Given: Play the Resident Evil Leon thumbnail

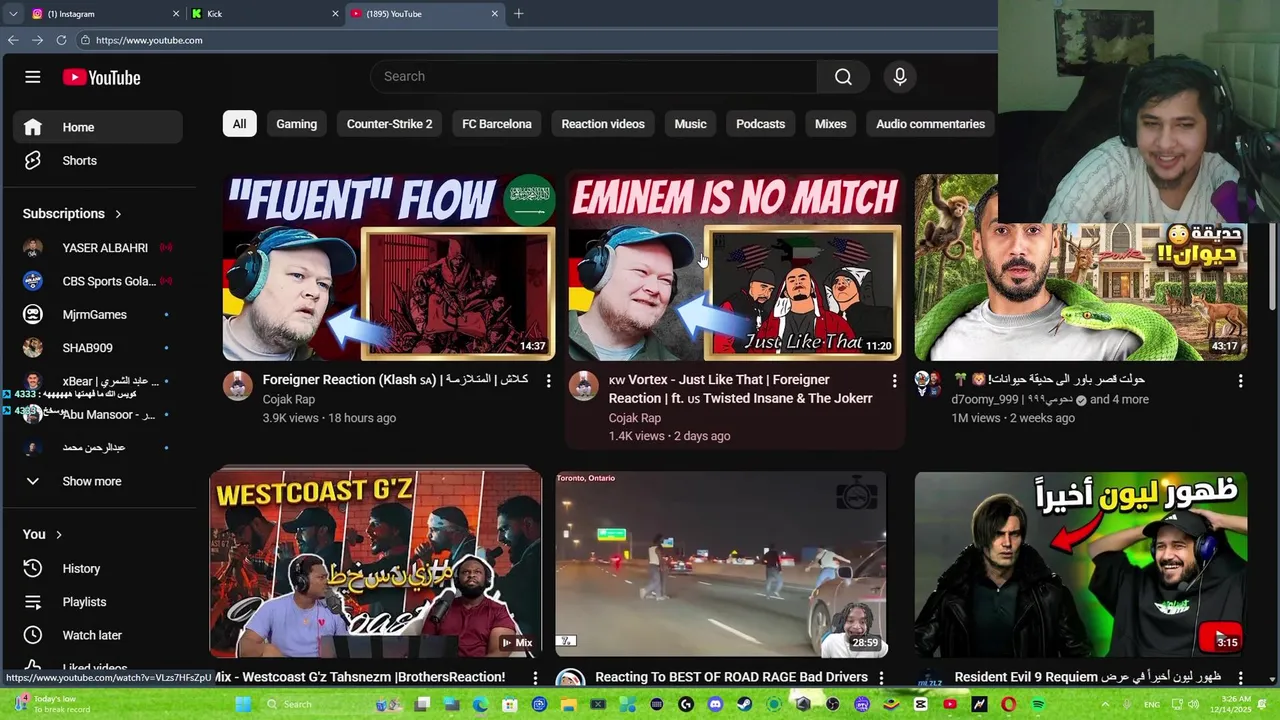Looking at the screenshot, I should (x=1081, y=565).
